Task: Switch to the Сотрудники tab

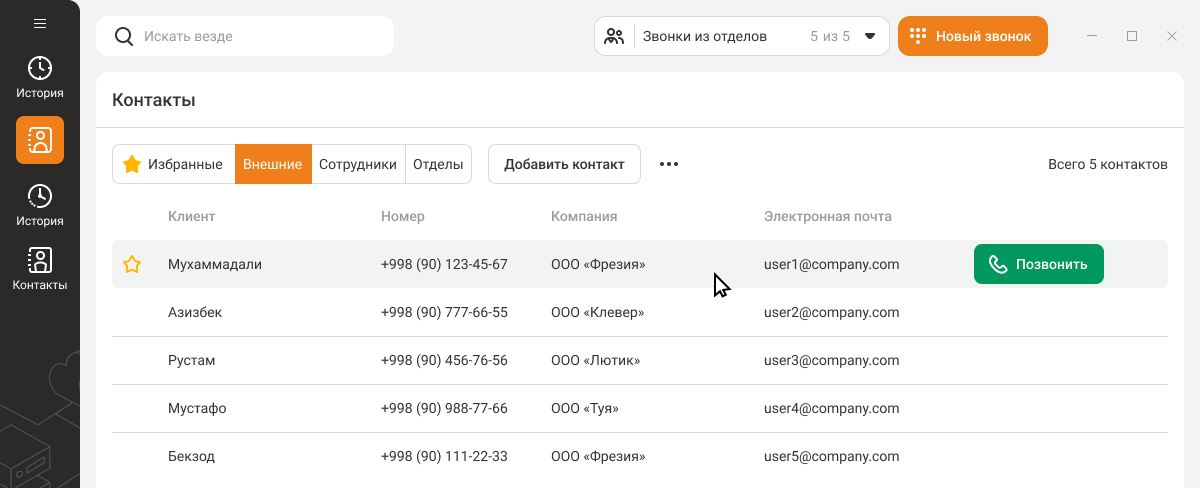Action: 358,164
